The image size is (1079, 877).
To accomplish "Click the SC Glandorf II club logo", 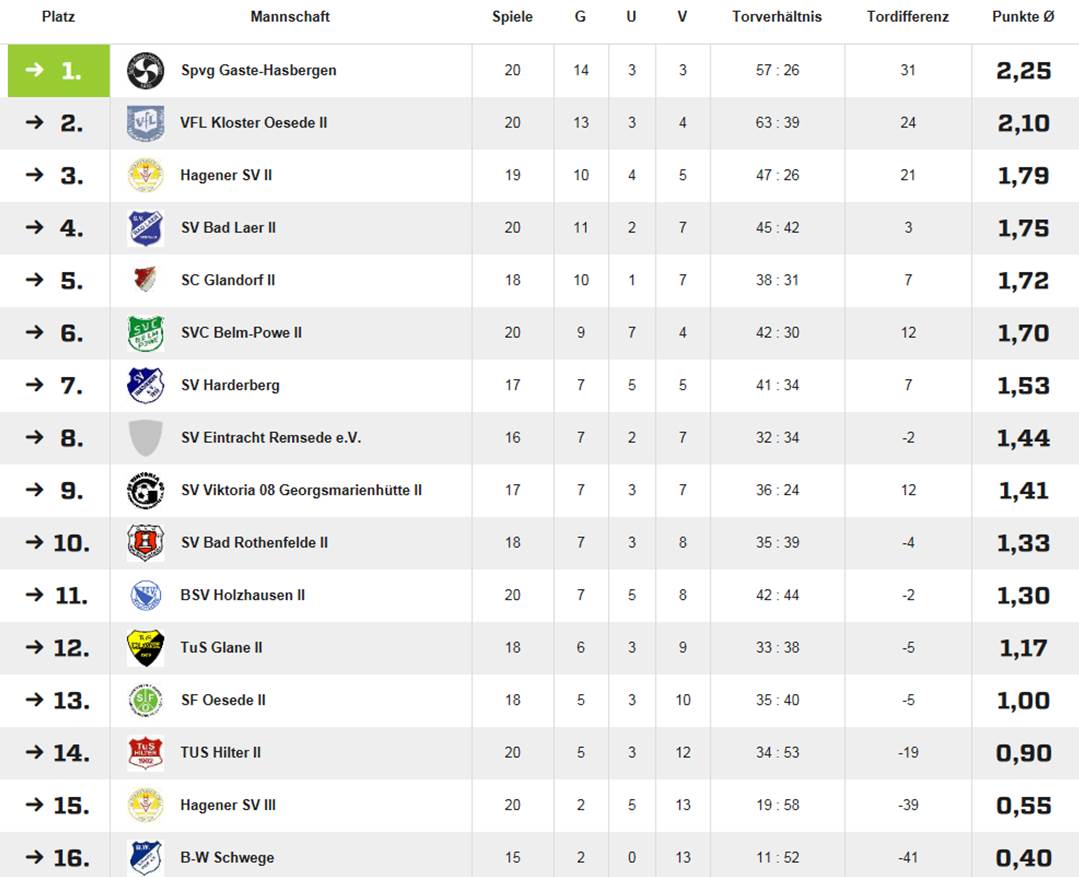I will [146, 280].
